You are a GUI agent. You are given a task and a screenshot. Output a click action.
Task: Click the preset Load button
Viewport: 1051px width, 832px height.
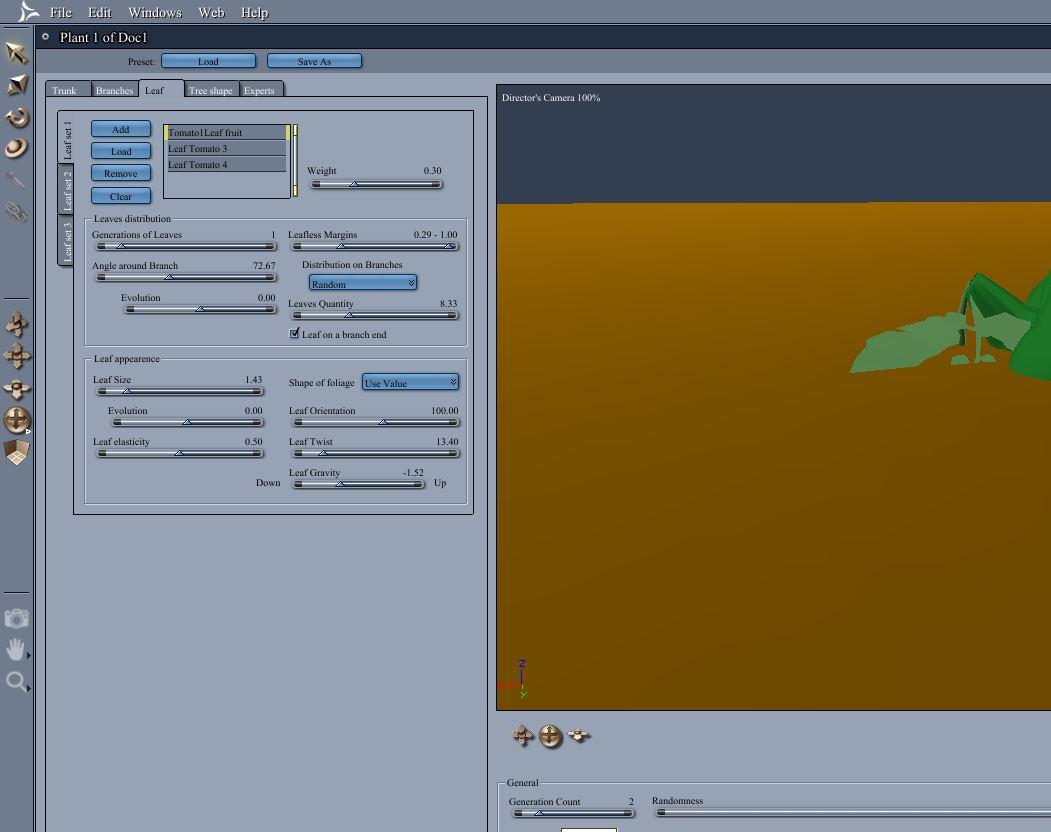click(x=208, y=61)
